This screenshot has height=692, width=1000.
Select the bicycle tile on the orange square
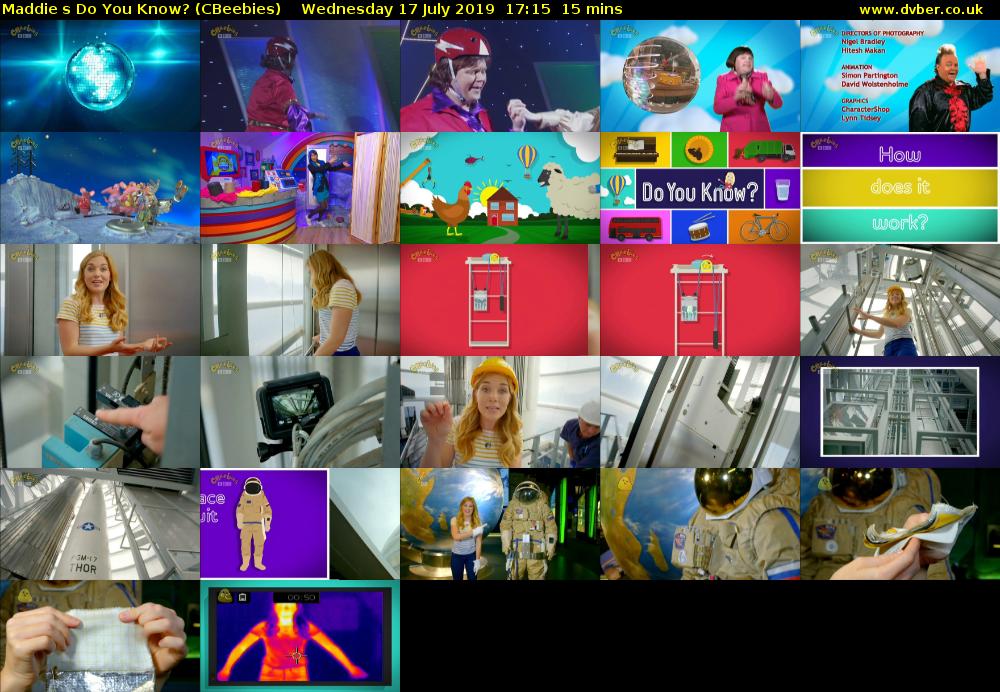pos(764,227)
